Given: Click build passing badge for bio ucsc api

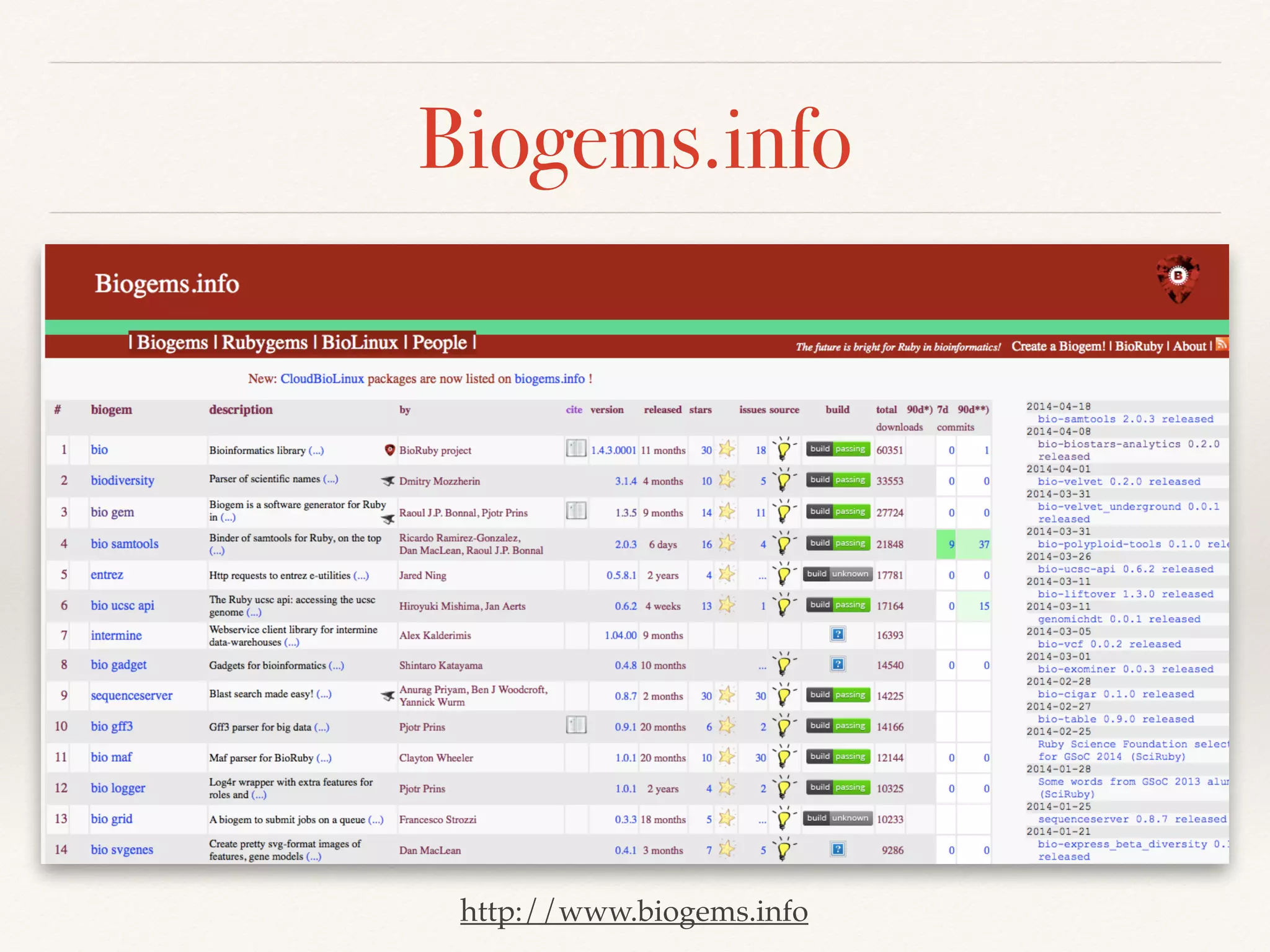Looking at the screenshot, I should (838, 605).
